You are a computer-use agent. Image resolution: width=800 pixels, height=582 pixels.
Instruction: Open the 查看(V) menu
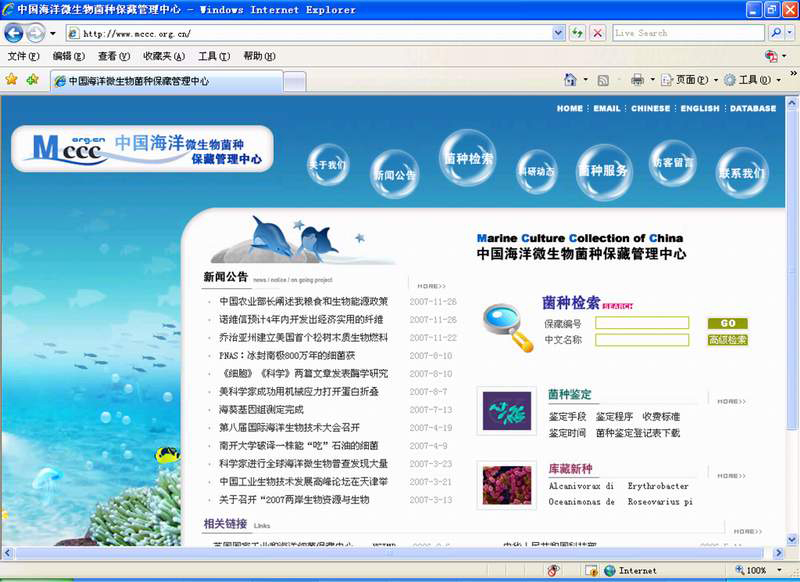[x=114, y=56]
